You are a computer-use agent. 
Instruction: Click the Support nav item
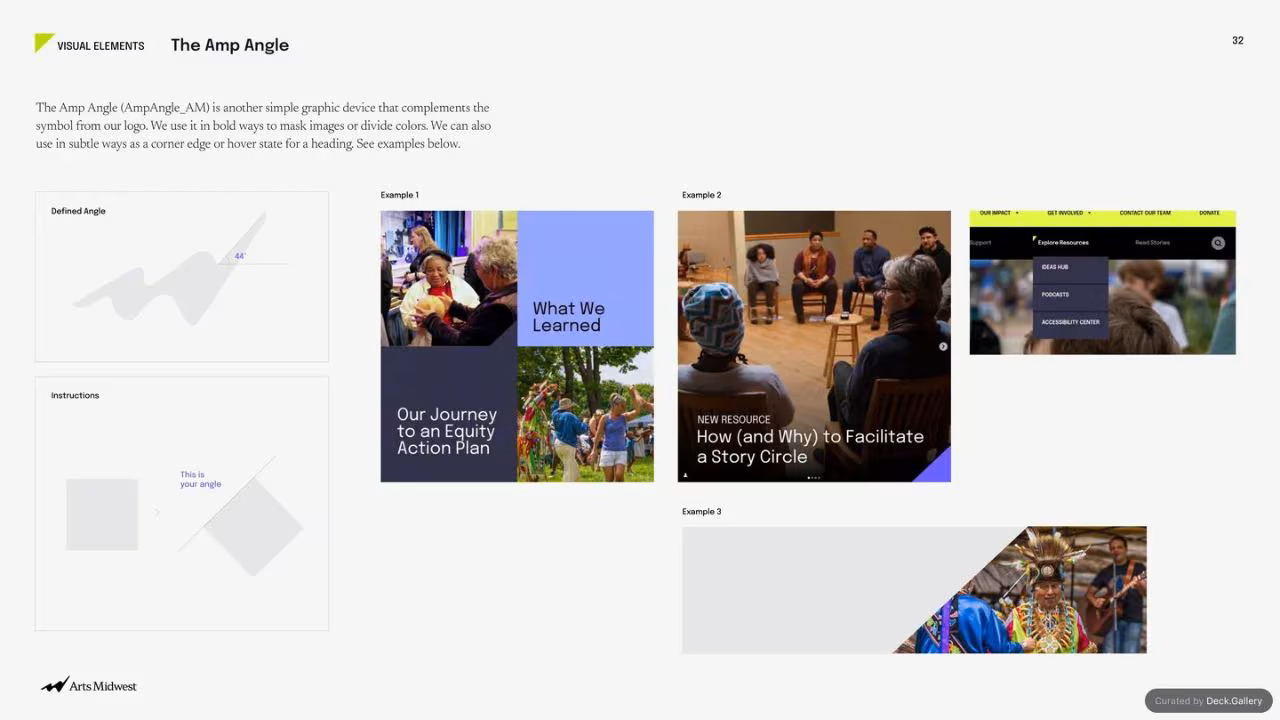coord(980,243)
